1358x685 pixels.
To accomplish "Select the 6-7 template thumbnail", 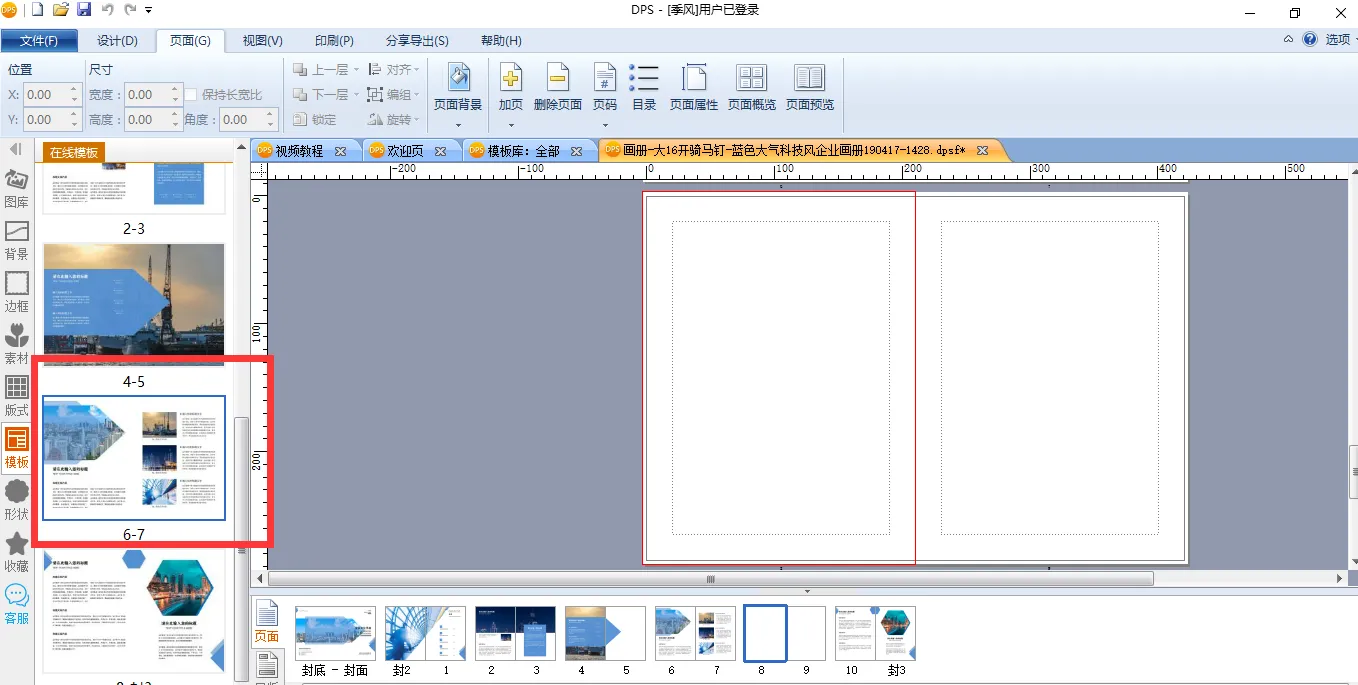I will 134,458.
